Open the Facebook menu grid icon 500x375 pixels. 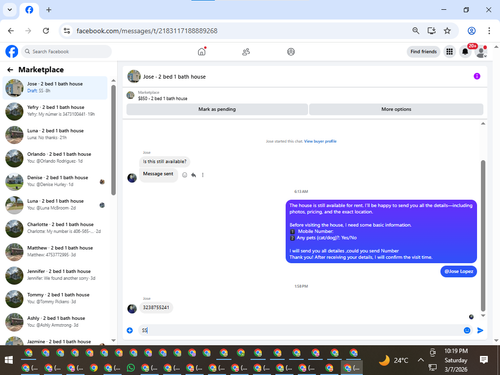(450, 52)
